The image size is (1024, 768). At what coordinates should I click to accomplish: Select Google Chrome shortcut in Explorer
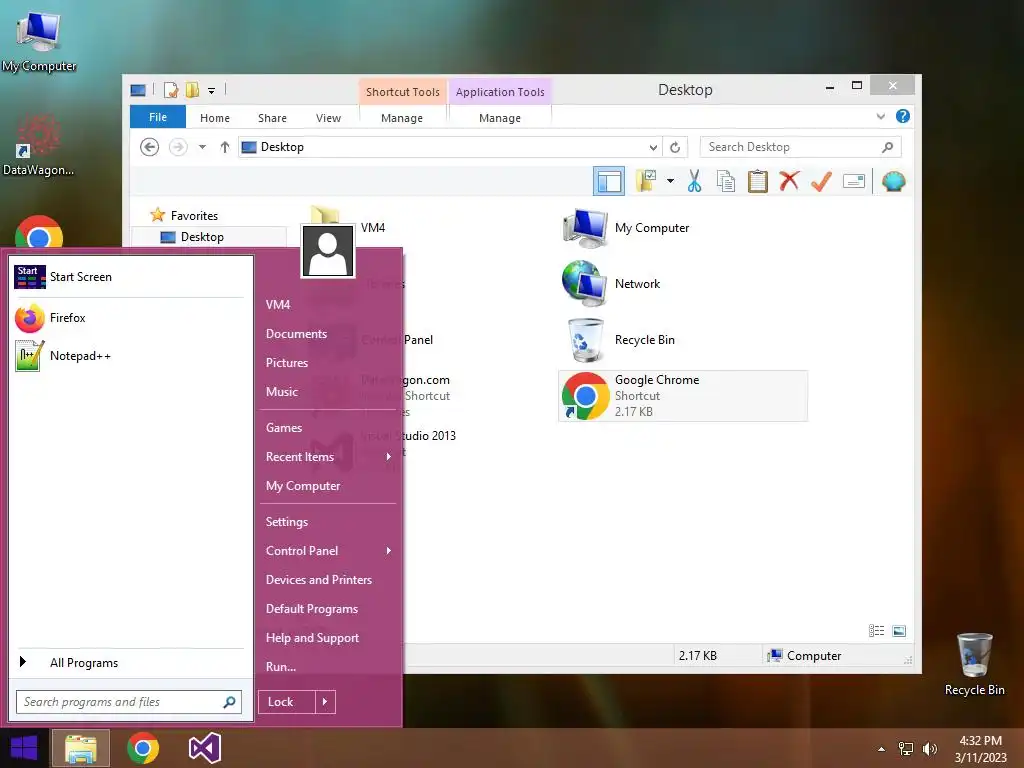(x=683, y=396)
